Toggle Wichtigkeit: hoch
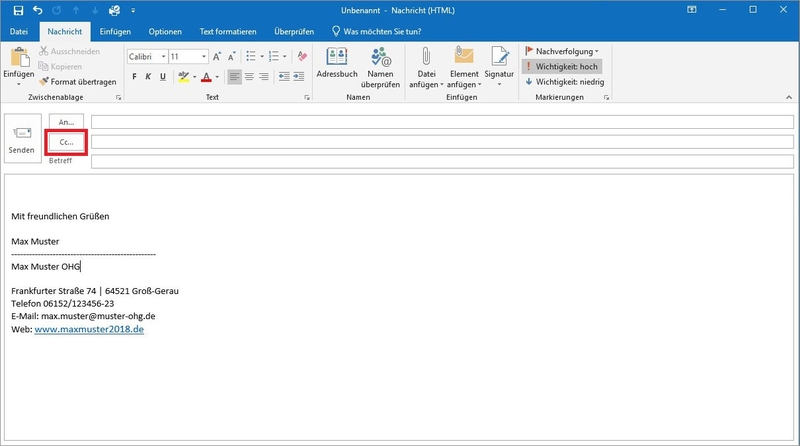The image size is (800, 446). 562,66
